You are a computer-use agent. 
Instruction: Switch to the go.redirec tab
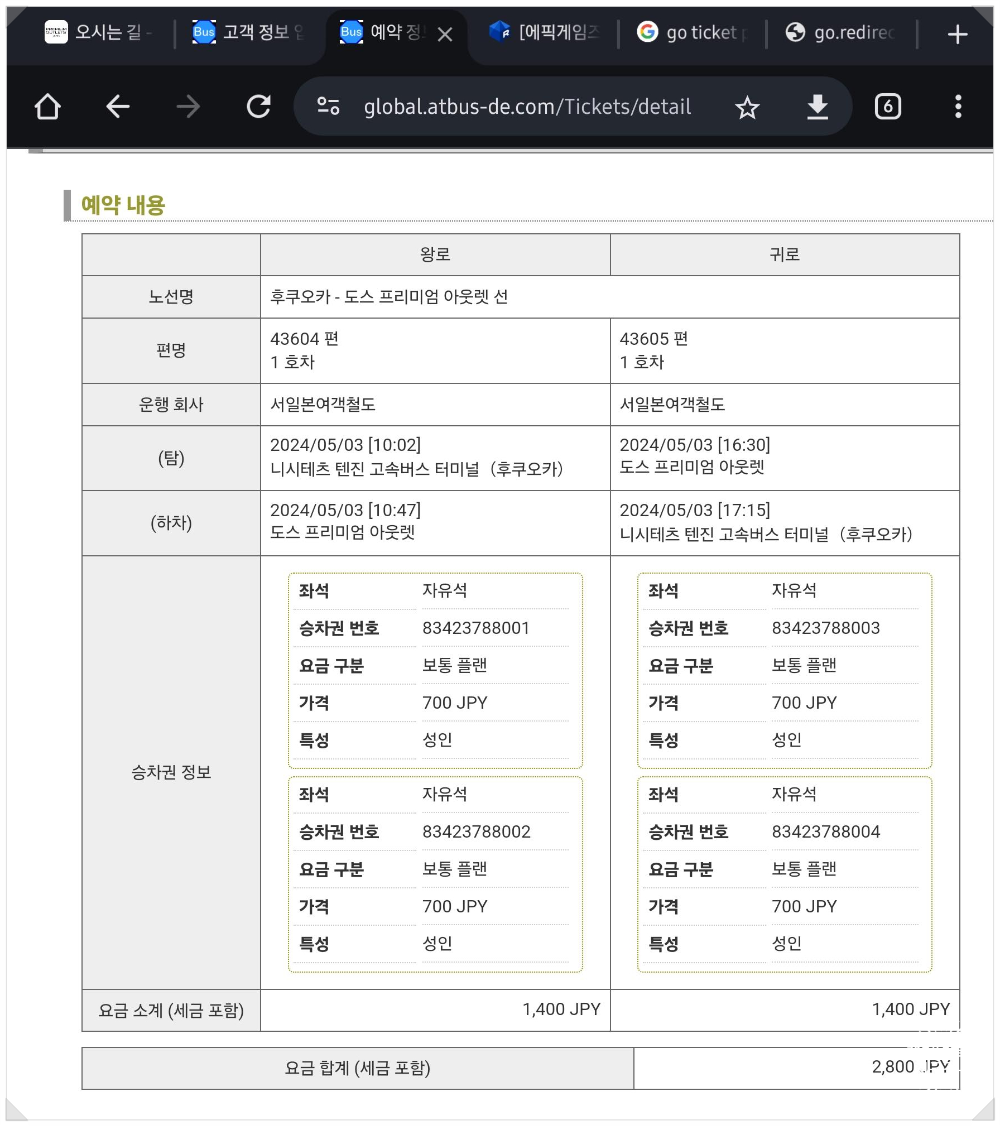(840, 32)
